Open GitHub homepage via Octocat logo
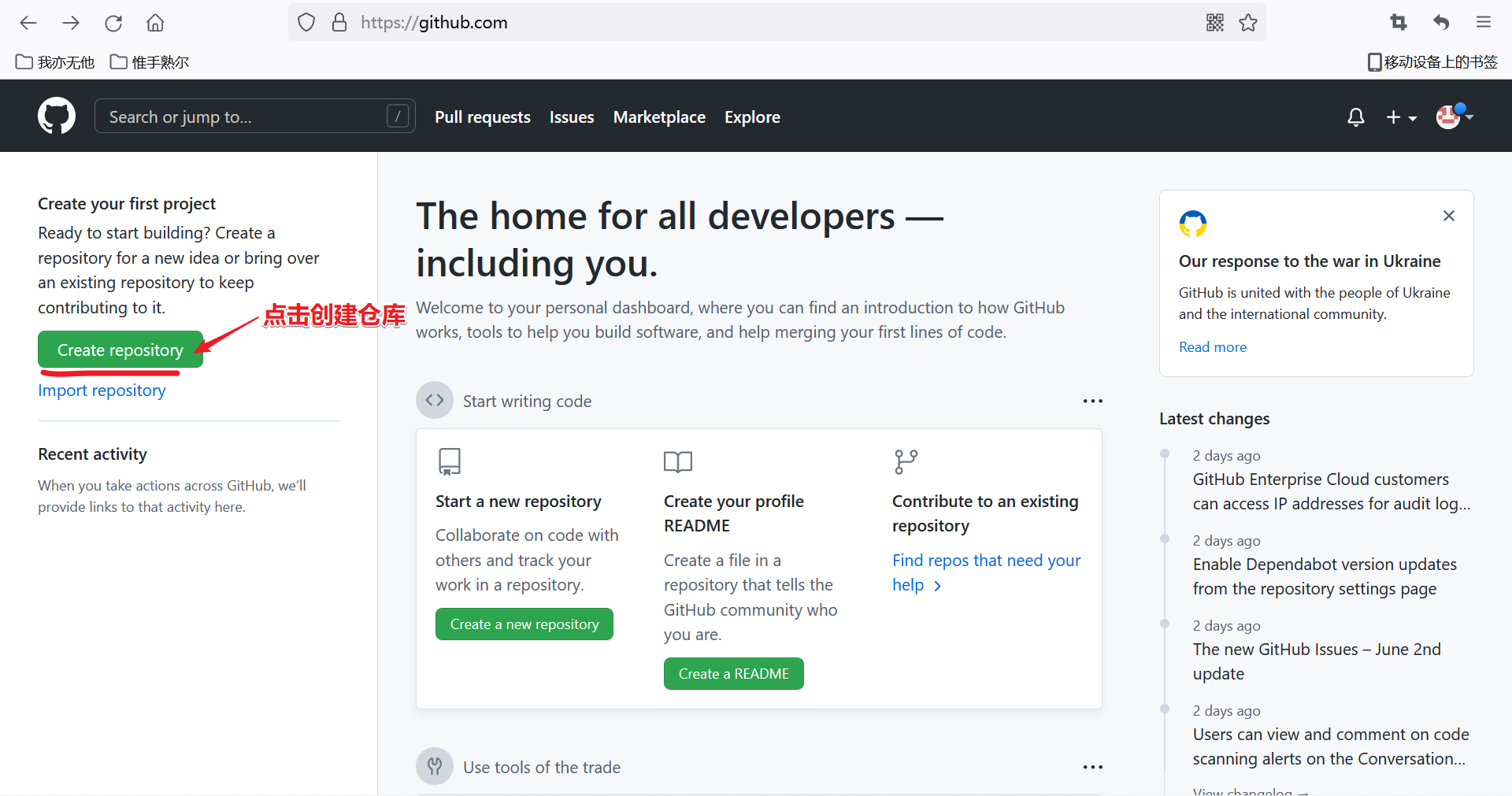1512x796 pixels. coord(56,116)
